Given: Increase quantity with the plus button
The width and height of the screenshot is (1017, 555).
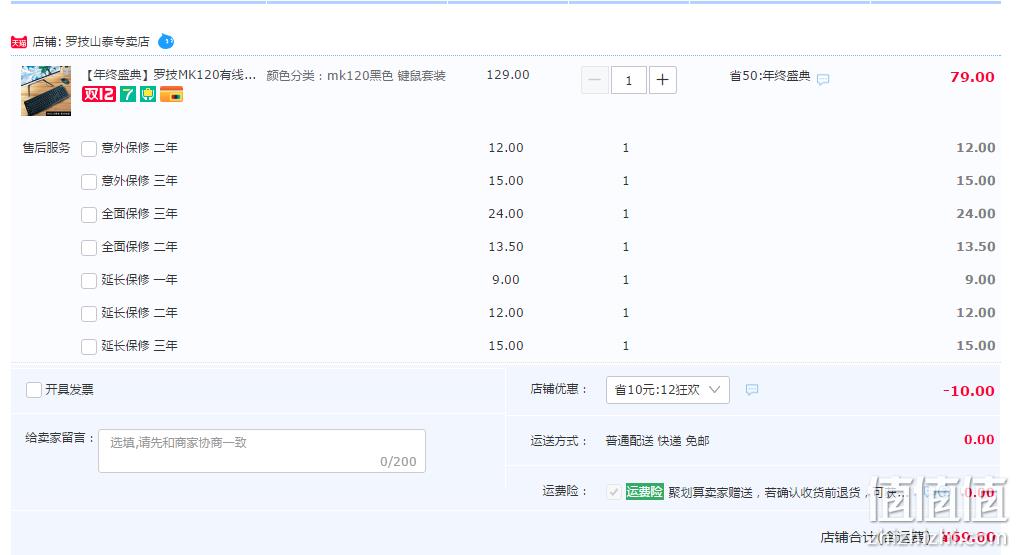Looking at the screenshot, I should tap(662, 80).
